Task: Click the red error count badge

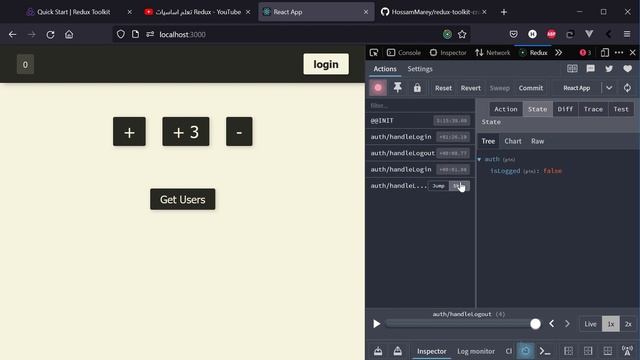Action: (585, 53)
